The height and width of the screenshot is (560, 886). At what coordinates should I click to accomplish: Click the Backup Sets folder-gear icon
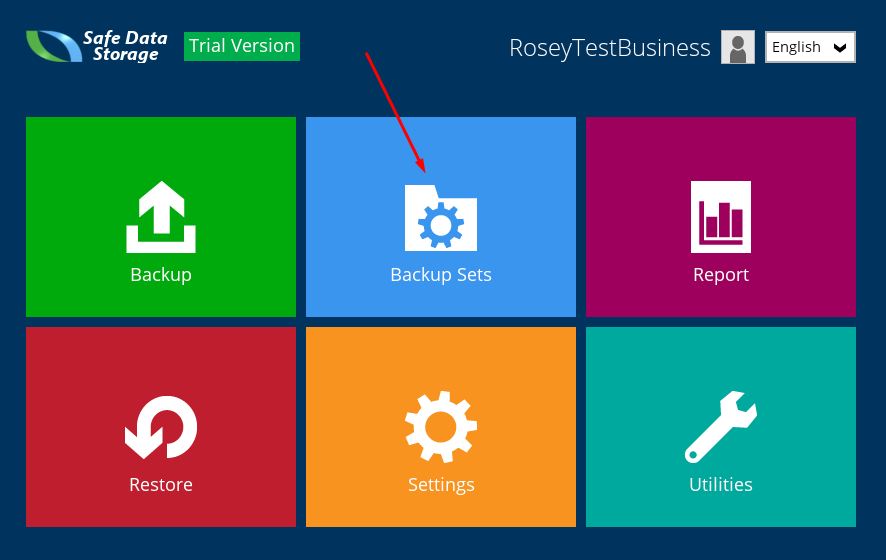click(x=441, y=218)
